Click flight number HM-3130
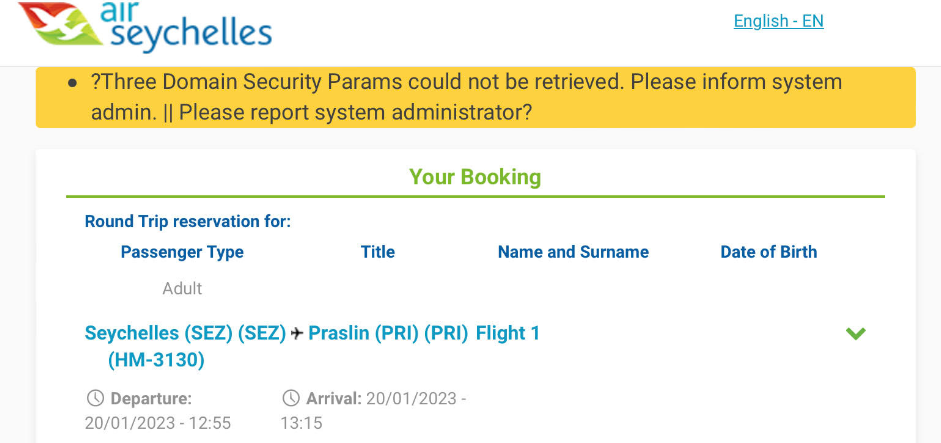This screenshot has width=941, height=443. point(156,359)
